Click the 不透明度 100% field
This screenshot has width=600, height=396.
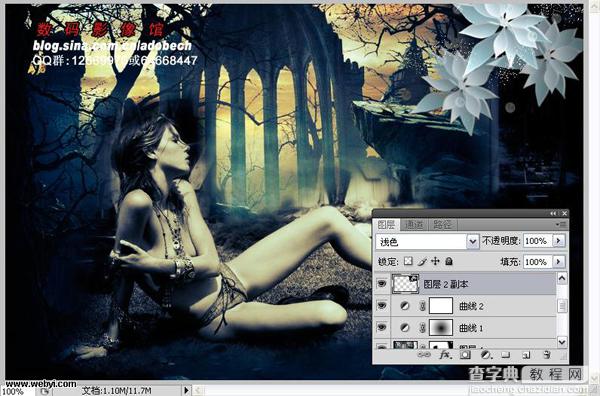[538, 241]
